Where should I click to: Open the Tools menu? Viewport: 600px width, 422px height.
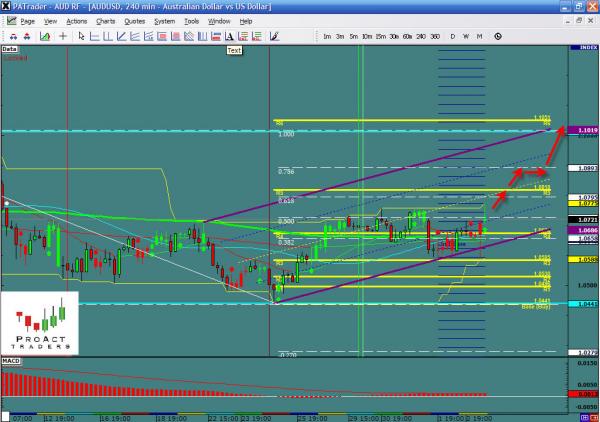[x=193, y=20]
